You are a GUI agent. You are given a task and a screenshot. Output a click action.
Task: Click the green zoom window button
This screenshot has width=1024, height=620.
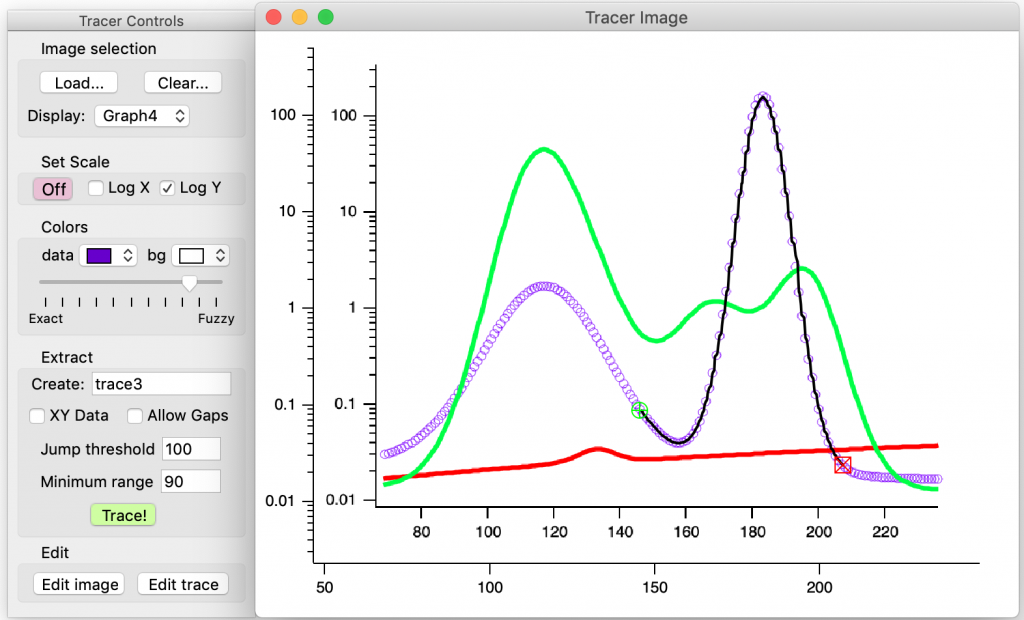[x=325, y=17]
